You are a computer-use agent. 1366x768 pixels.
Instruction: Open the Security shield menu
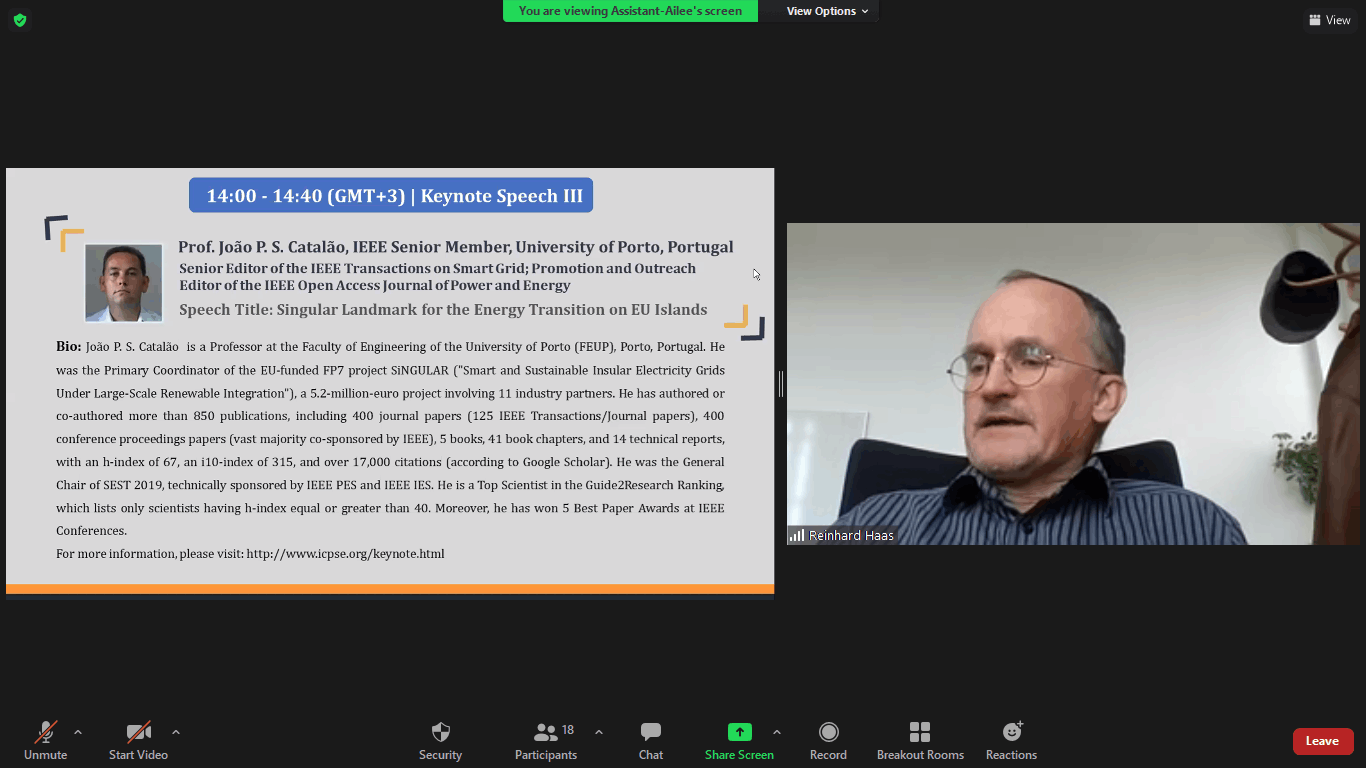point(440,741)
